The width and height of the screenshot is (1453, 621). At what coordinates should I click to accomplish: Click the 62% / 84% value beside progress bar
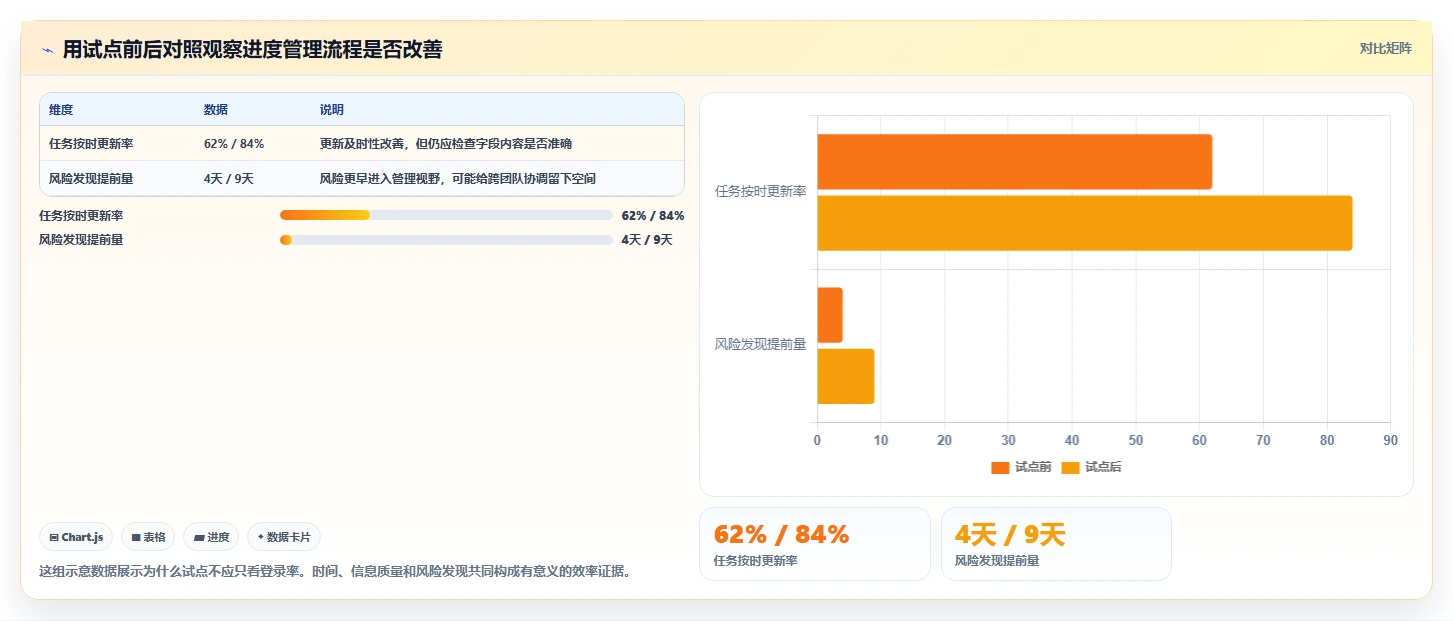653,215
